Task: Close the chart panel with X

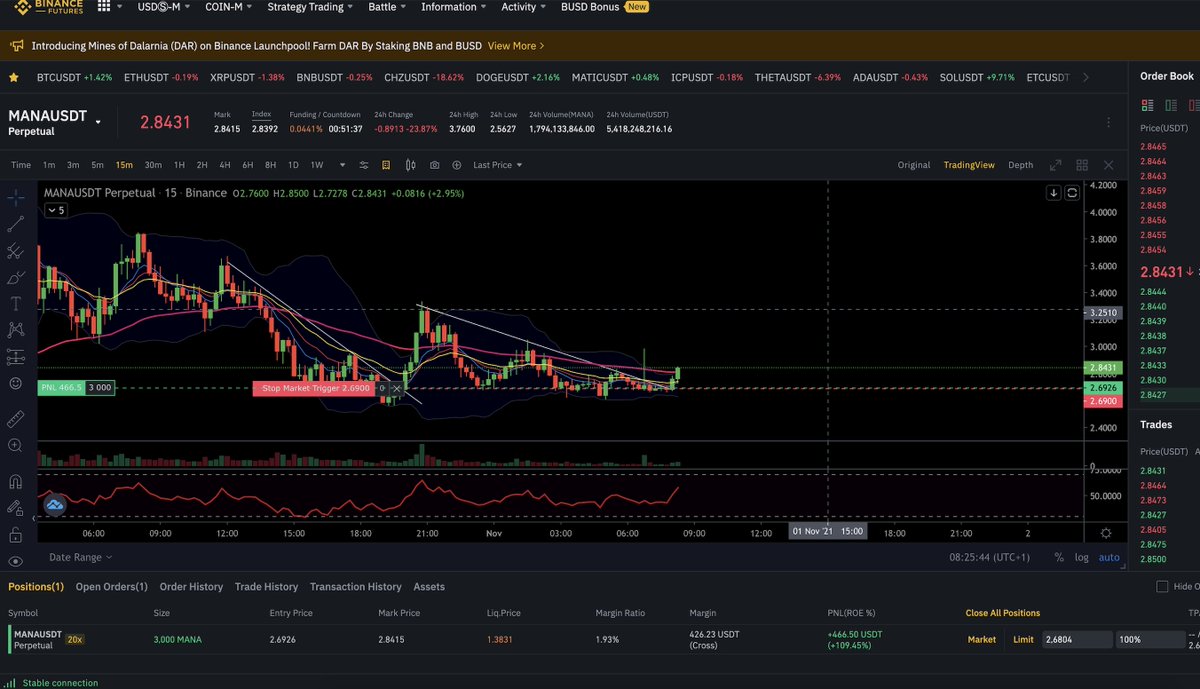Action: point(1108,165)
